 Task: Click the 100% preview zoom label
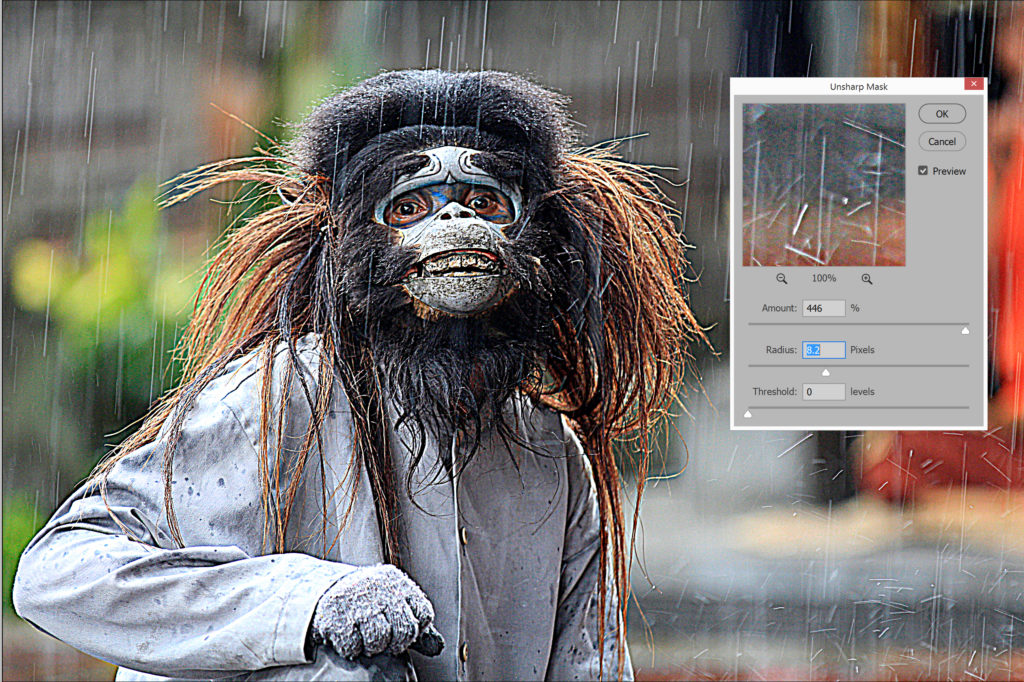(x=824, y=279)
